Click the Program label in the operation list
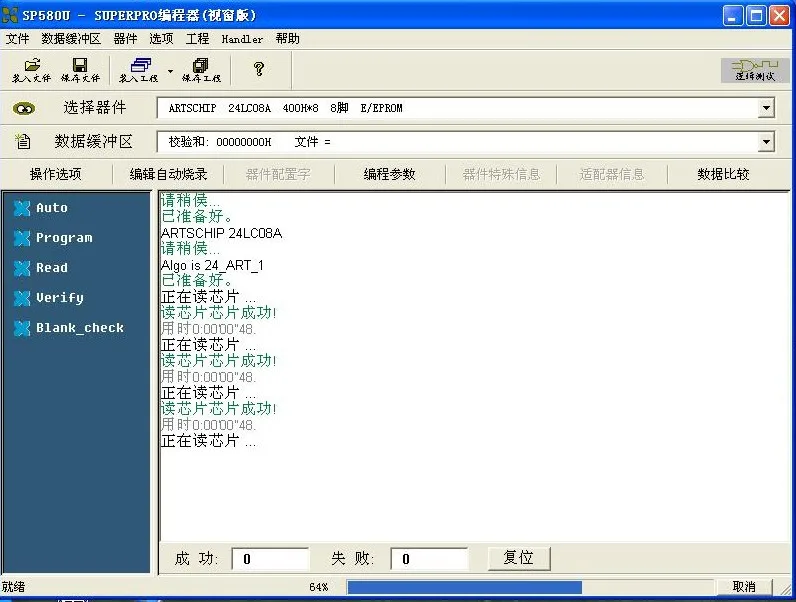Image resolution: width=796 pixels, height=602 pixels. point(64,238)
